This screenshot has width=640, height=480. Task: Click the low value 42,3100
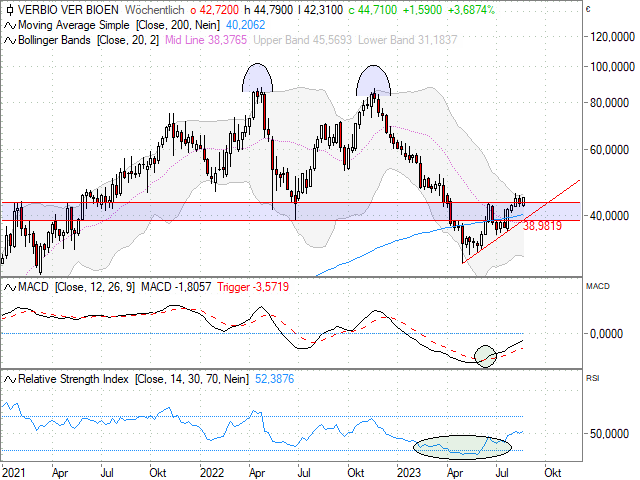323,10
